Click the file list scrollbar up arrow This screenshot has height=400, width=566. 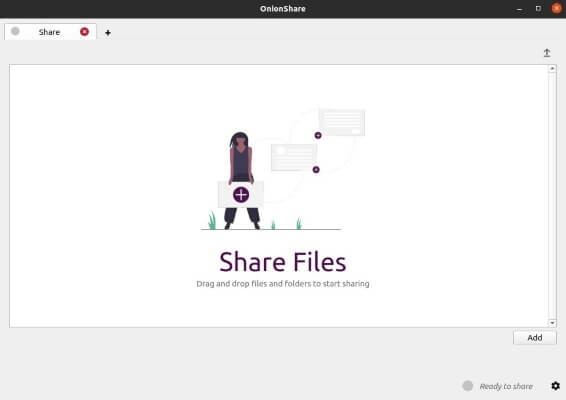[552, 68]
